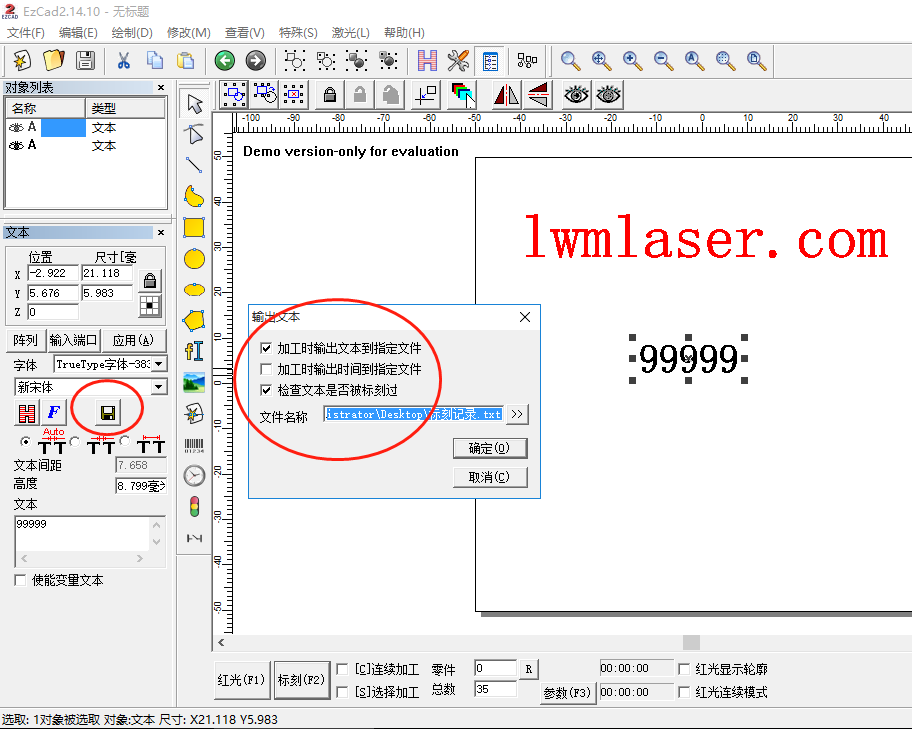The image size is (912, 729).
Task: Click the cut scissors icon
Action: [x=124, y=60]
